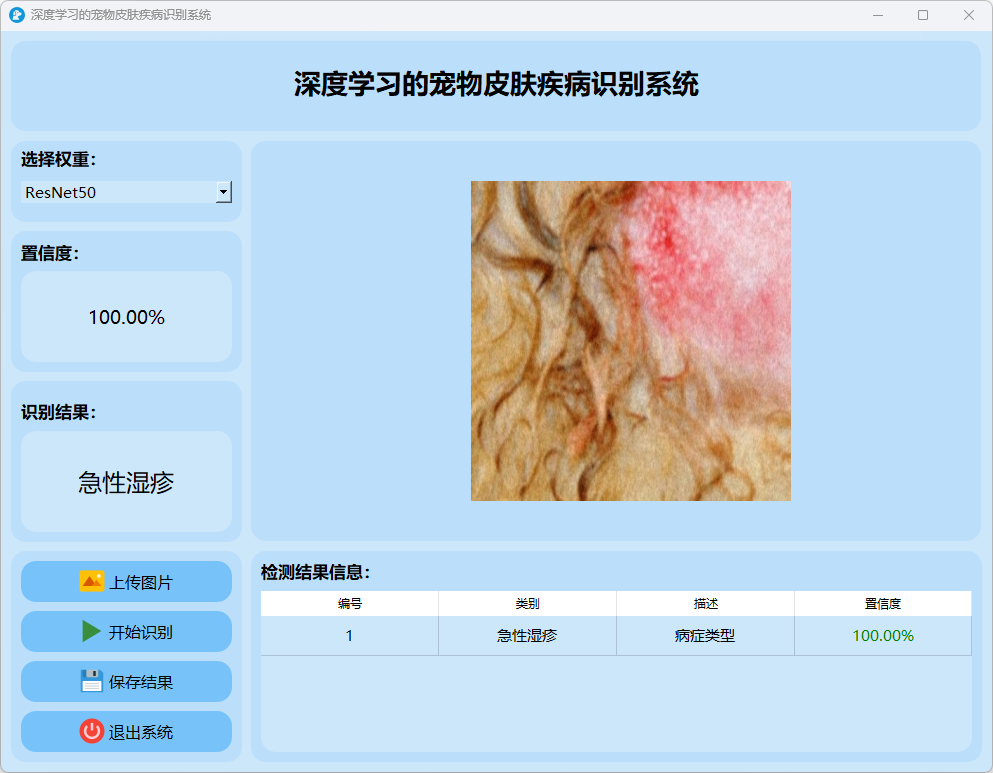
Task: Click the 检测结果信息 heading
Action: click(x=315, y=572)
